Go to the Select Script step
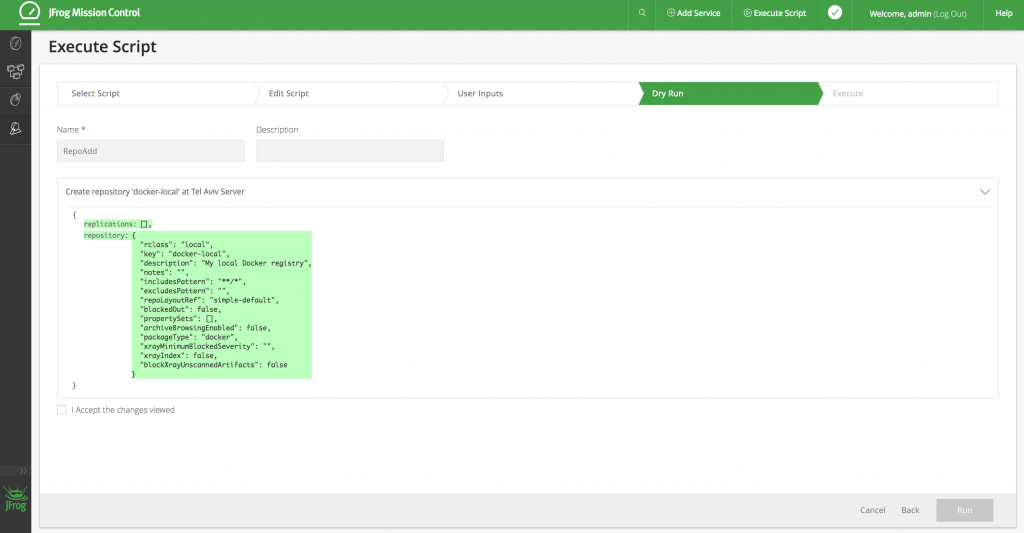1024x533 pixels. [x=155, y=93]
